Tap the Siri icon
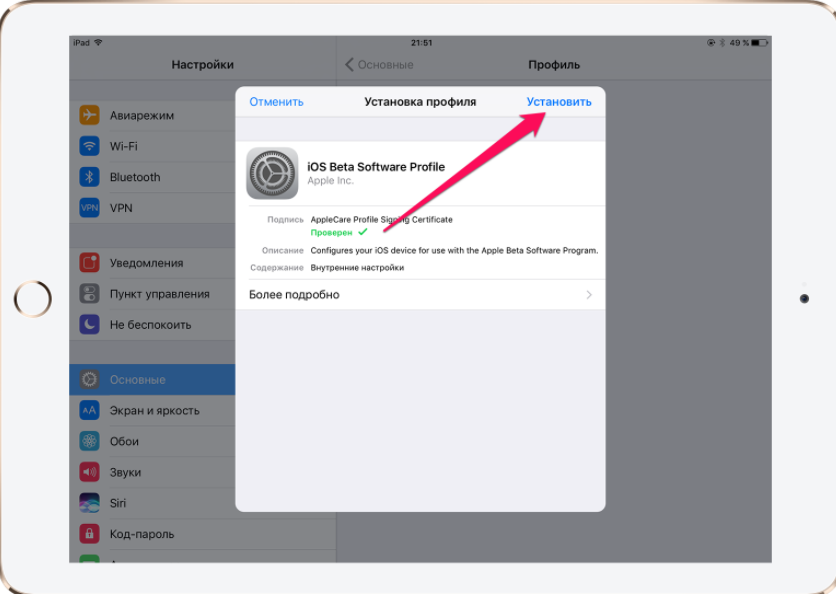The image size is (836, 594). click(x=90, y=503)
